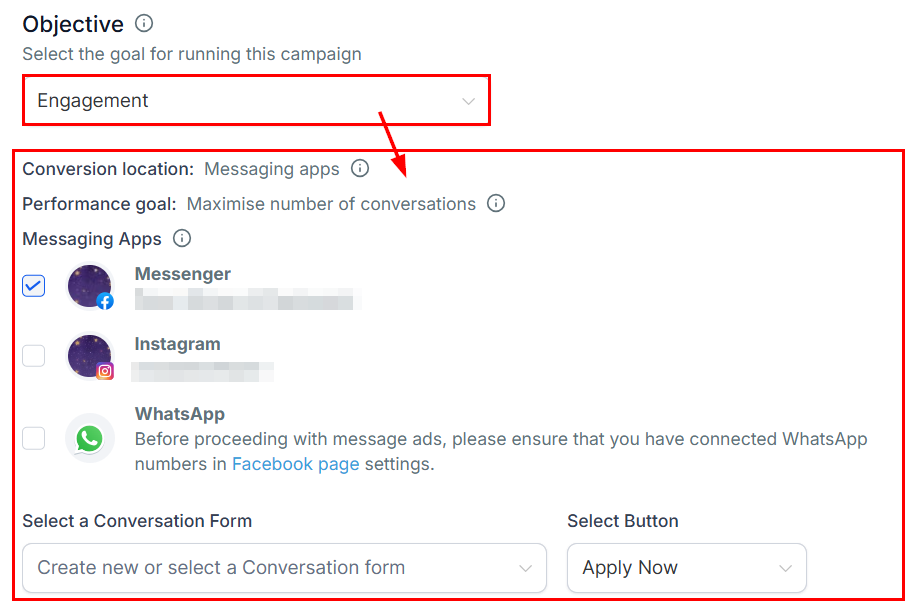Click the Apply Now chevron arrow
This screenshot has height=612, width=913.
[x=785, y=568]
